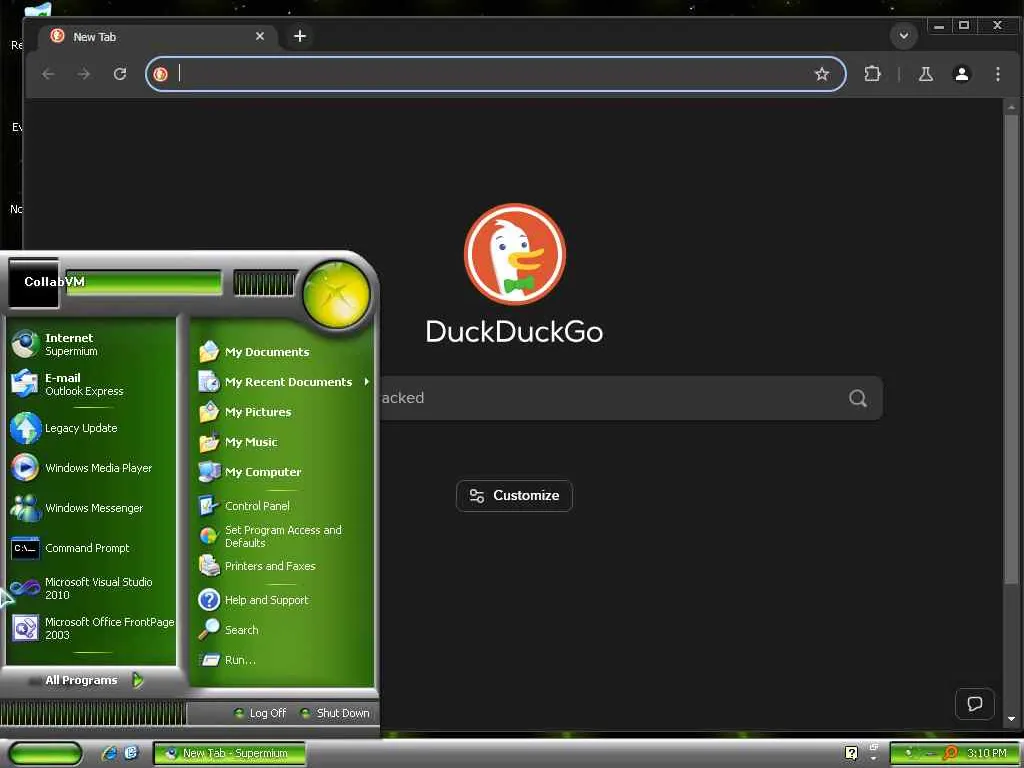Open Internet Explorer quick launch icon
Screen dimensions: 1024x768
point(109,753)
